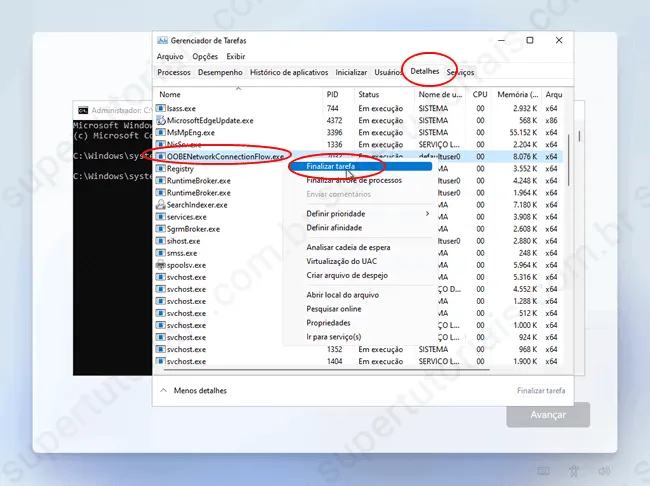
Task: Click the MsMpEng.exe process icon
Action: [x=160, y=132]
